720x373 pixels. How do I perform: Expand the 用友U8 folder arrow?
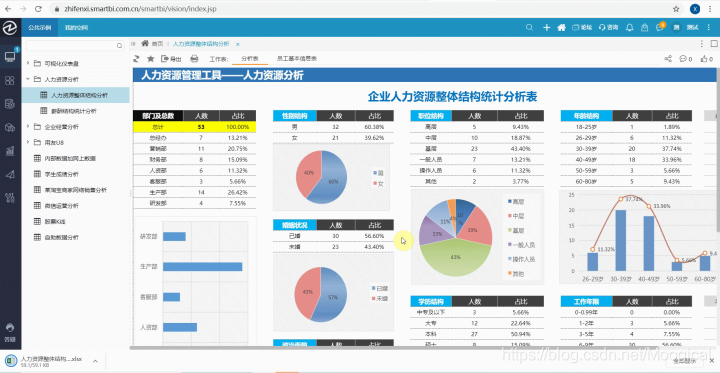(28, 142)
